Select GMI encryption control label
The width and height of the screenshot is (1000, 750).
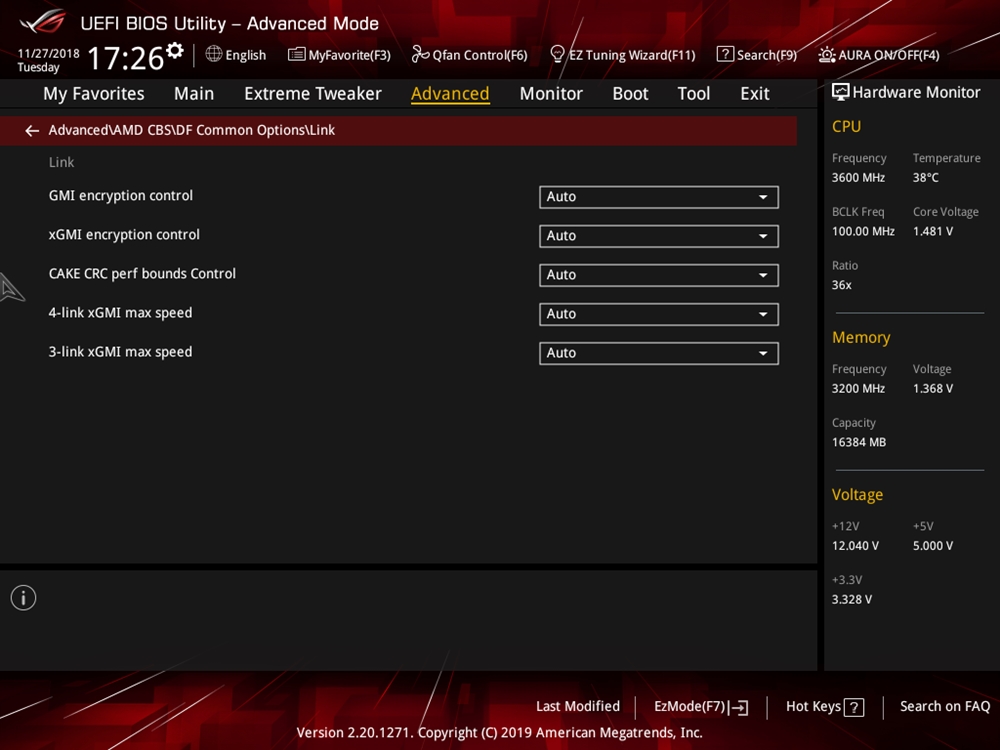pos(121,196)
